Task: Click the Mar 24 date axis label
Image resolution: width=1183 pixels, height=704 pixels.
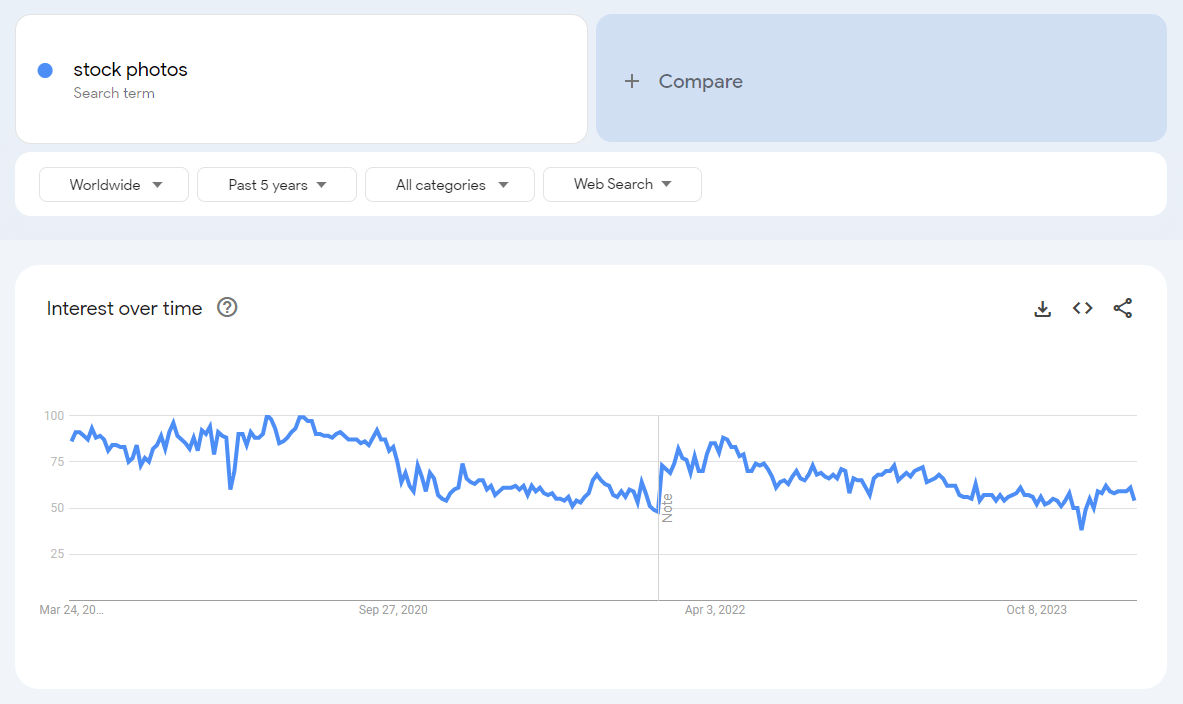Action: (x=71, y=610)
